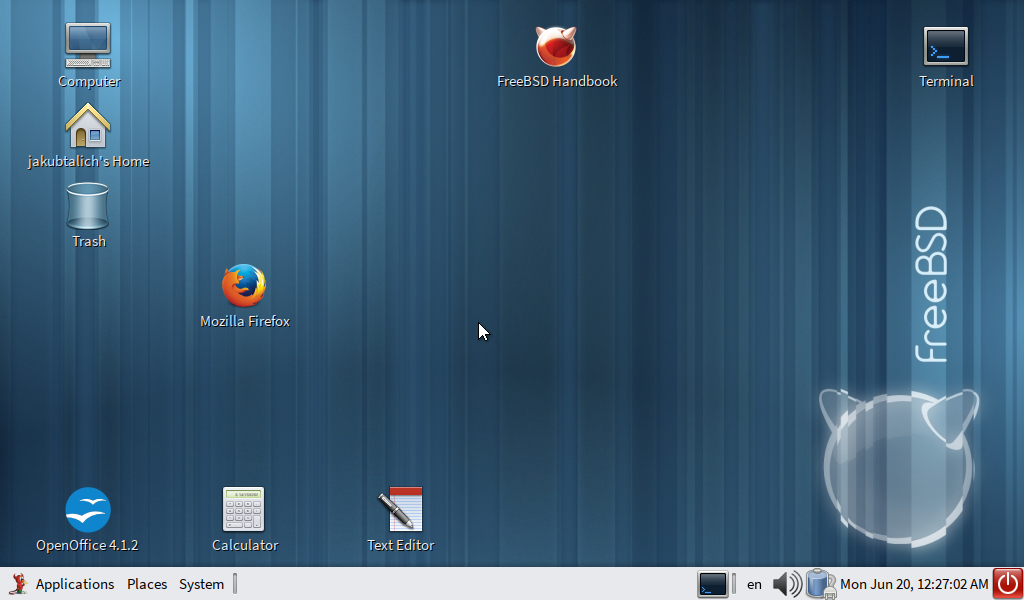Open the FreeBSD Handbook desktop icon
1024x600 pixels.
click(556, 46)
